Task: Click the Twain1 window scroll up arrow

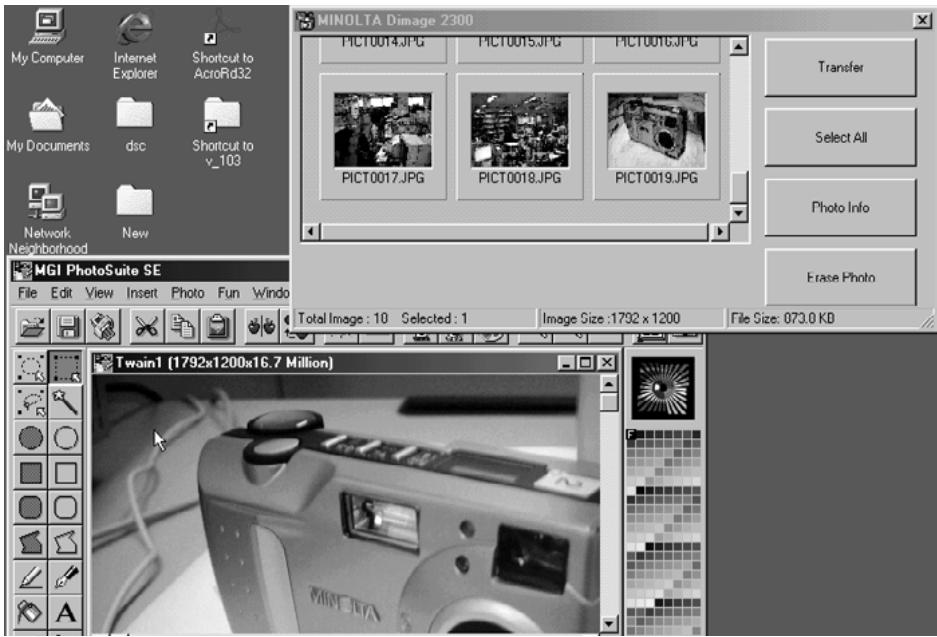Action: point(608,384)
